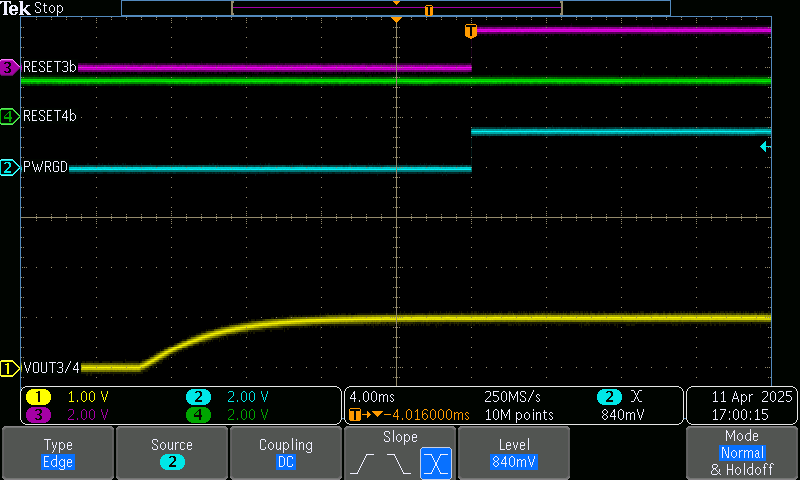This screenshot has height=480, width=800.
Task: Toggle the either-edge slope option
Action: point(434,463)
